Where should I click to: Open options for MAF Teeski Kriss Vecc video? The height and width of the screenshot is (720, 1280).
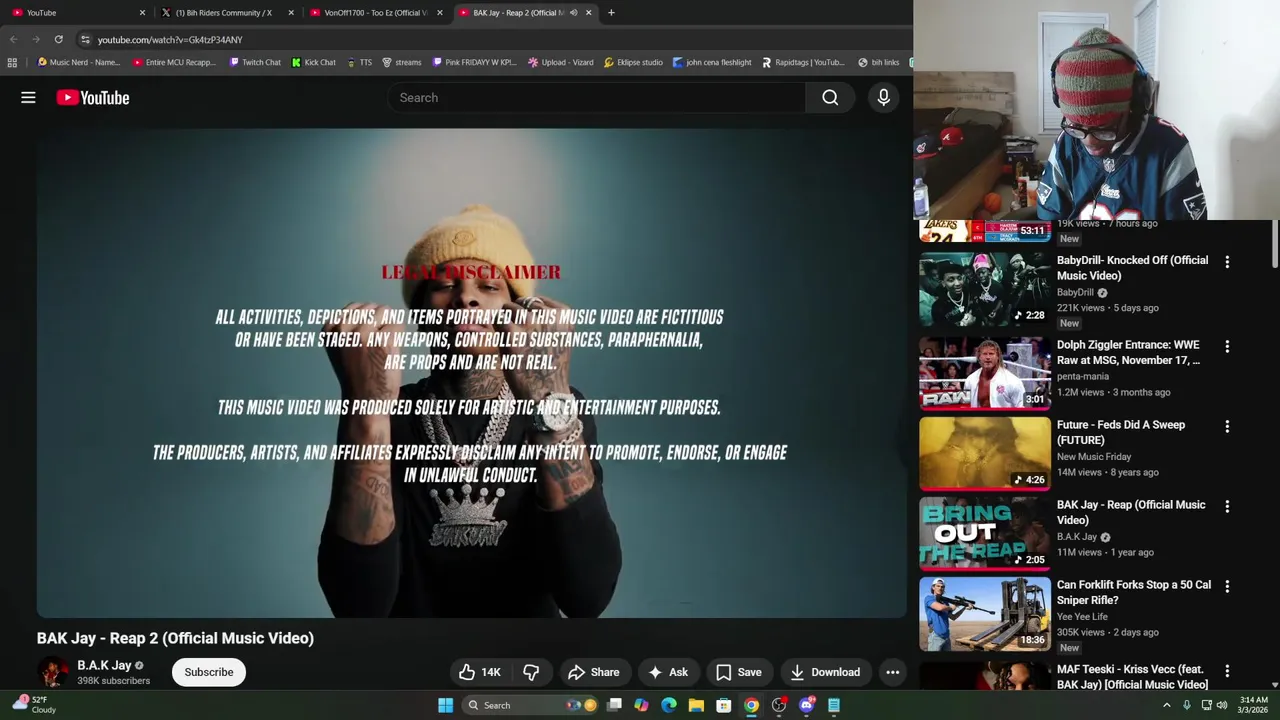click(1227, 670)
